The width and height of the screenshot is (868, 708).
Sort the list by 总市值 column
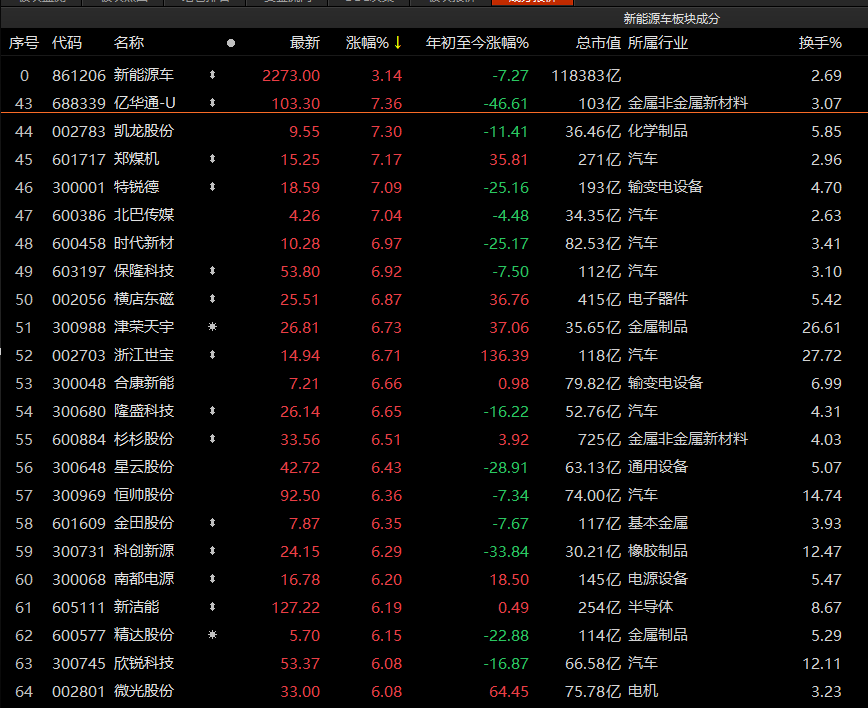(x=598, y=43)
